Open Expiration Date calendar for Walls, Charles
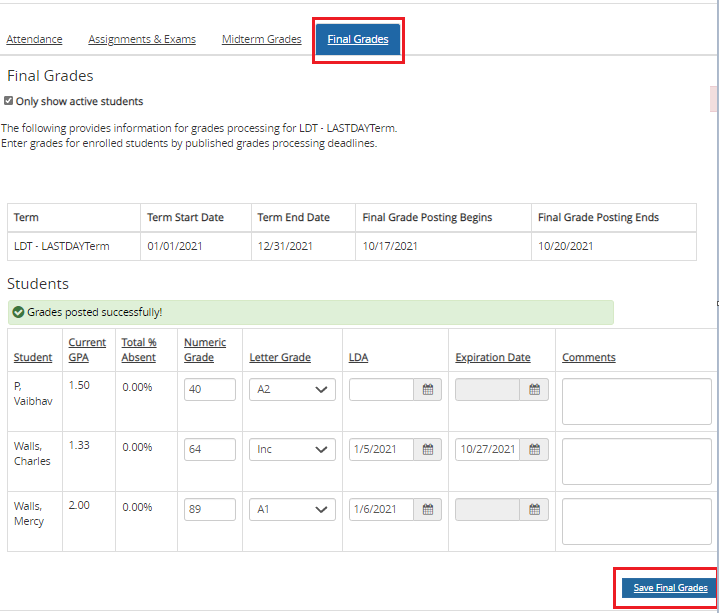This screenshot has width=719, height=613. coord(535,450)
